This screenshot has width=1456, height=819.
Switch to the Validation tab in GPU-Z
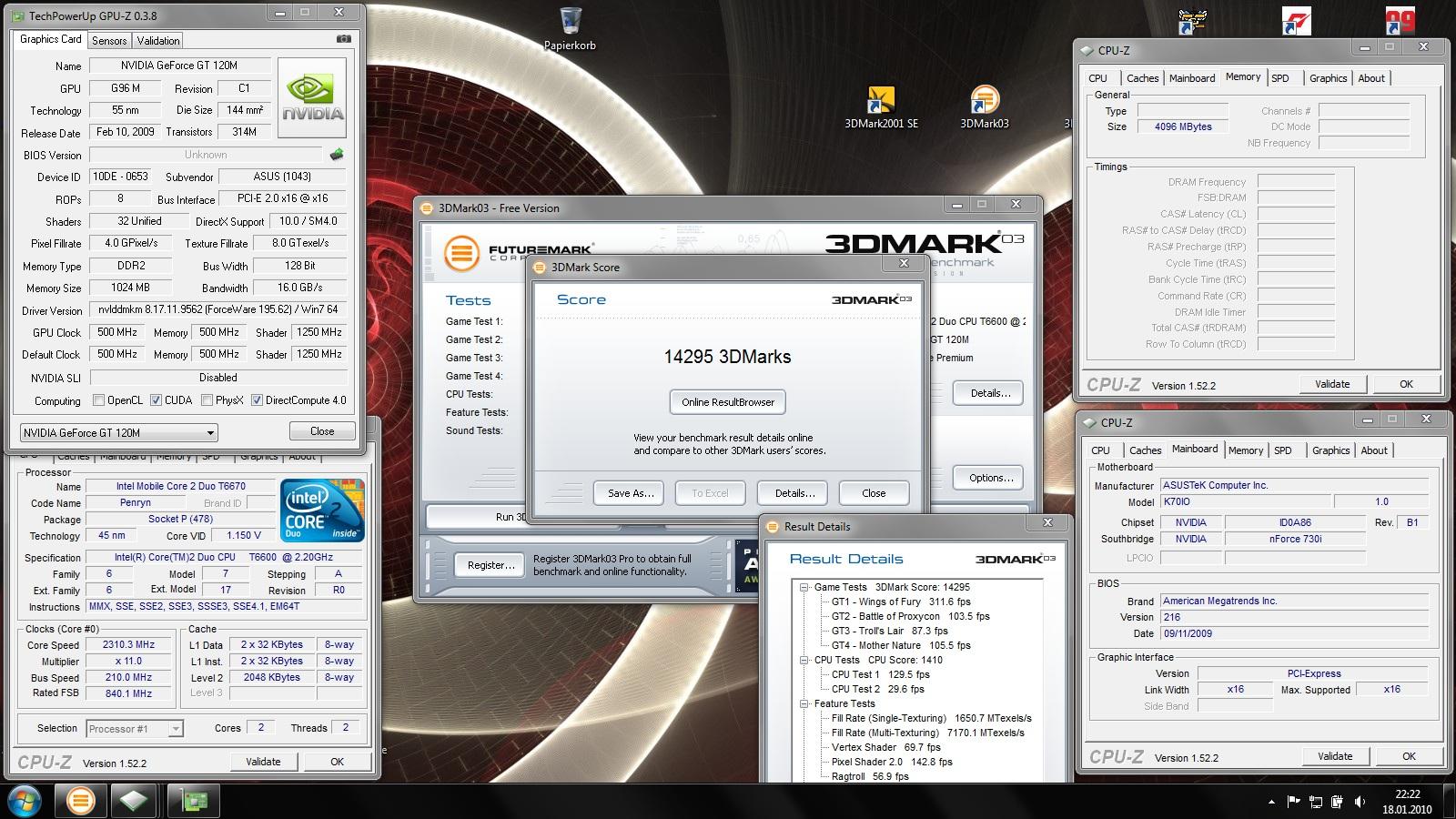[x=158, y=40]
